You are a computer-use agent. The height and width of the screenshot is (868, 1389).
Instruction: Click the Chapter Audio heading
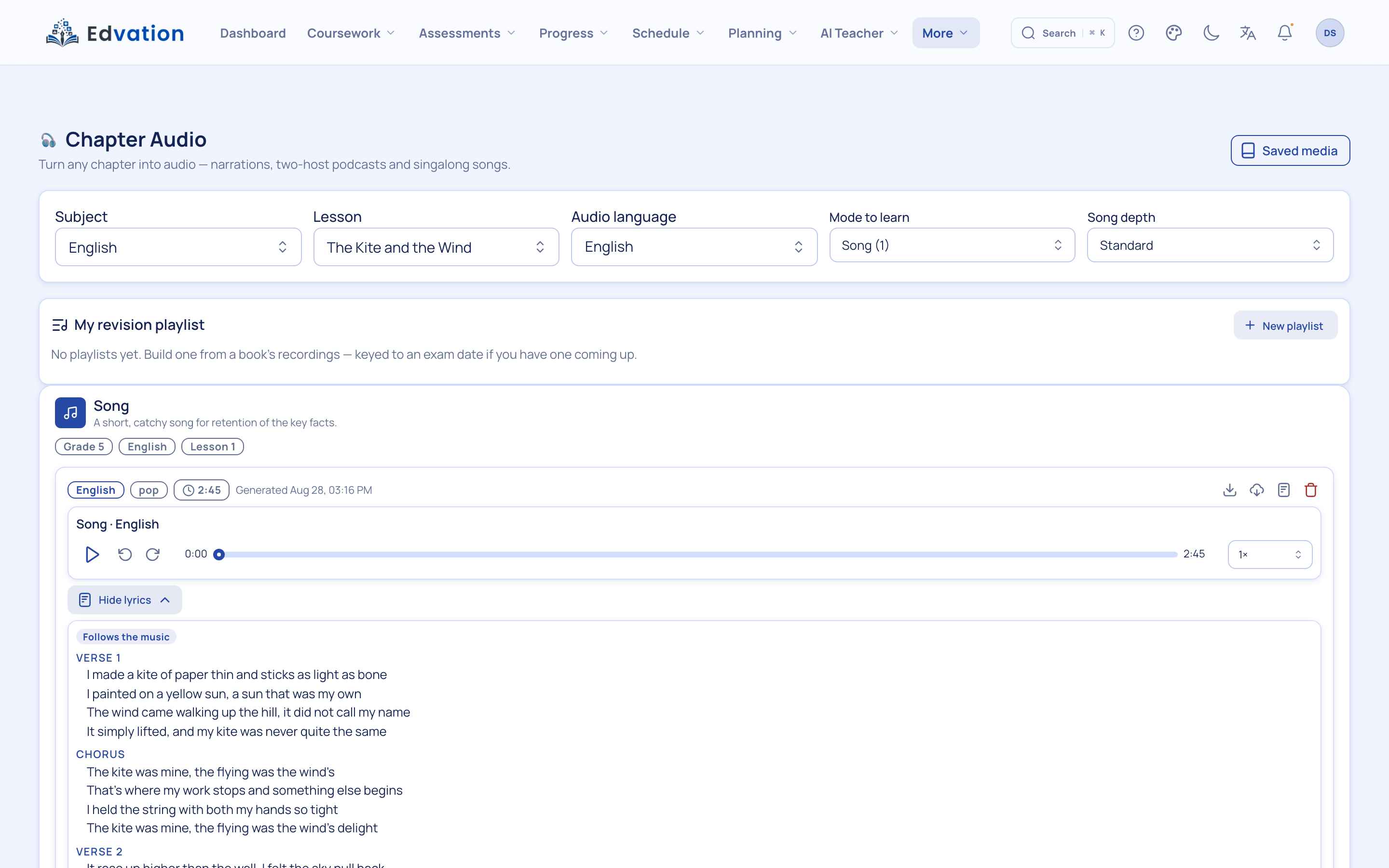point(136,139)
